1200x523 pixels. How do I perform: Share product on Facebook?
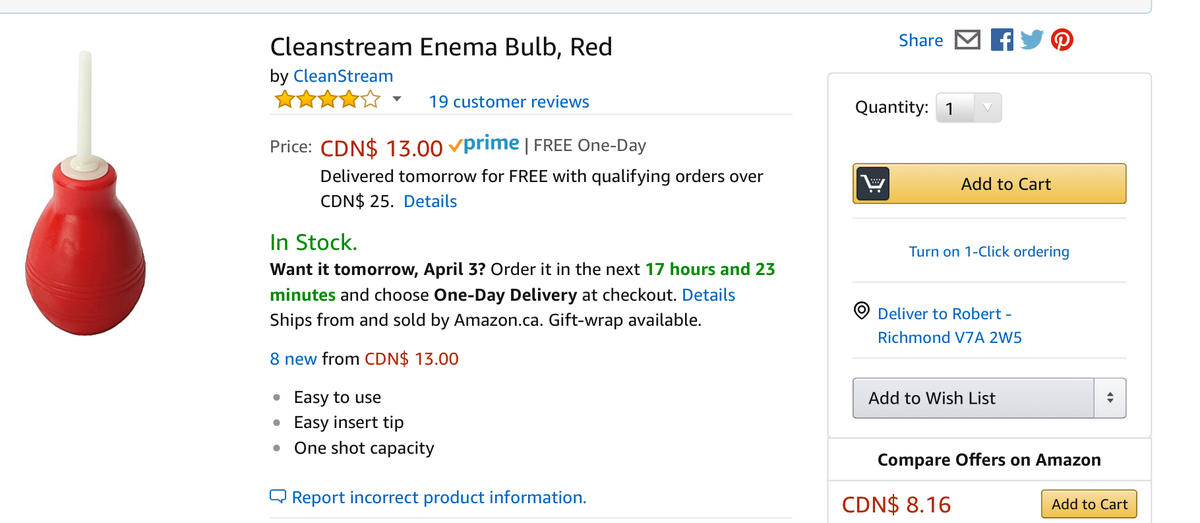pos(1001,40)
